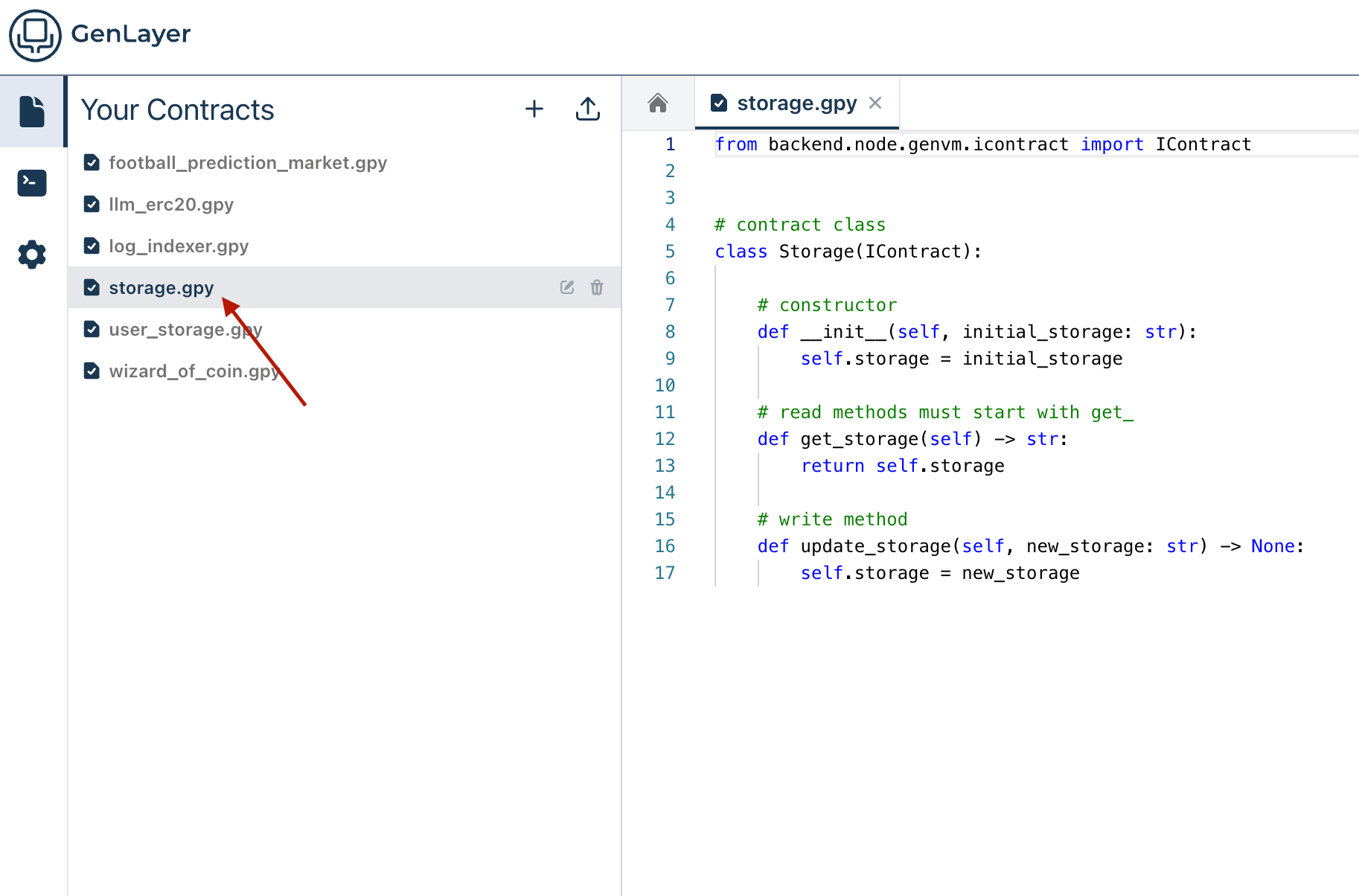Click the checkmark icon beside wizard_of_coin.gpy
Screen dimensions: 1359x896
92,371
